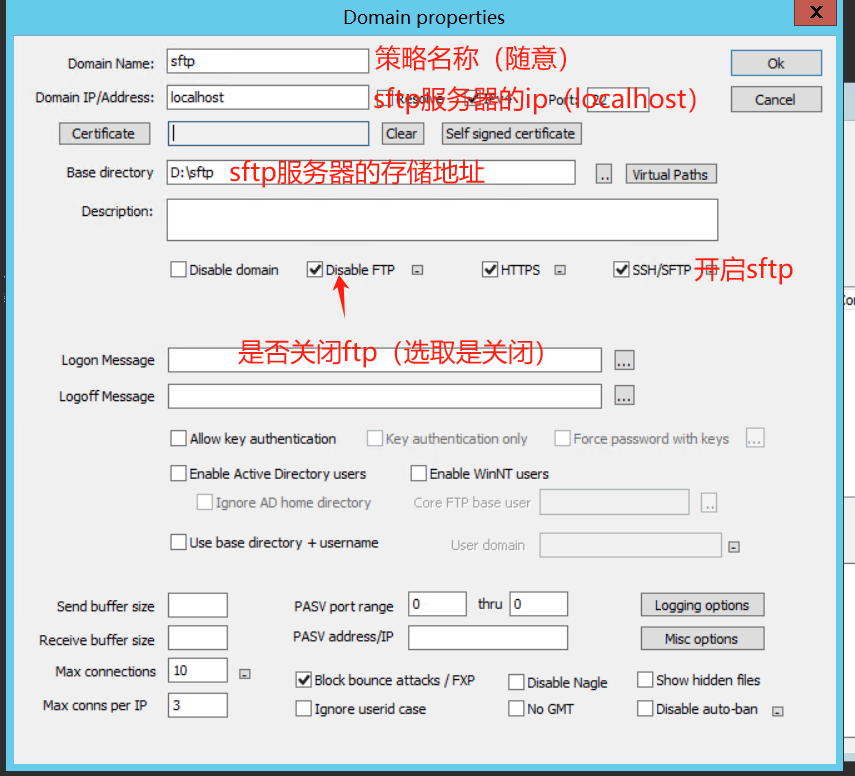855x776 pixels.
Task: Enable Allow key authentication
Action: [x=178, y=438]
